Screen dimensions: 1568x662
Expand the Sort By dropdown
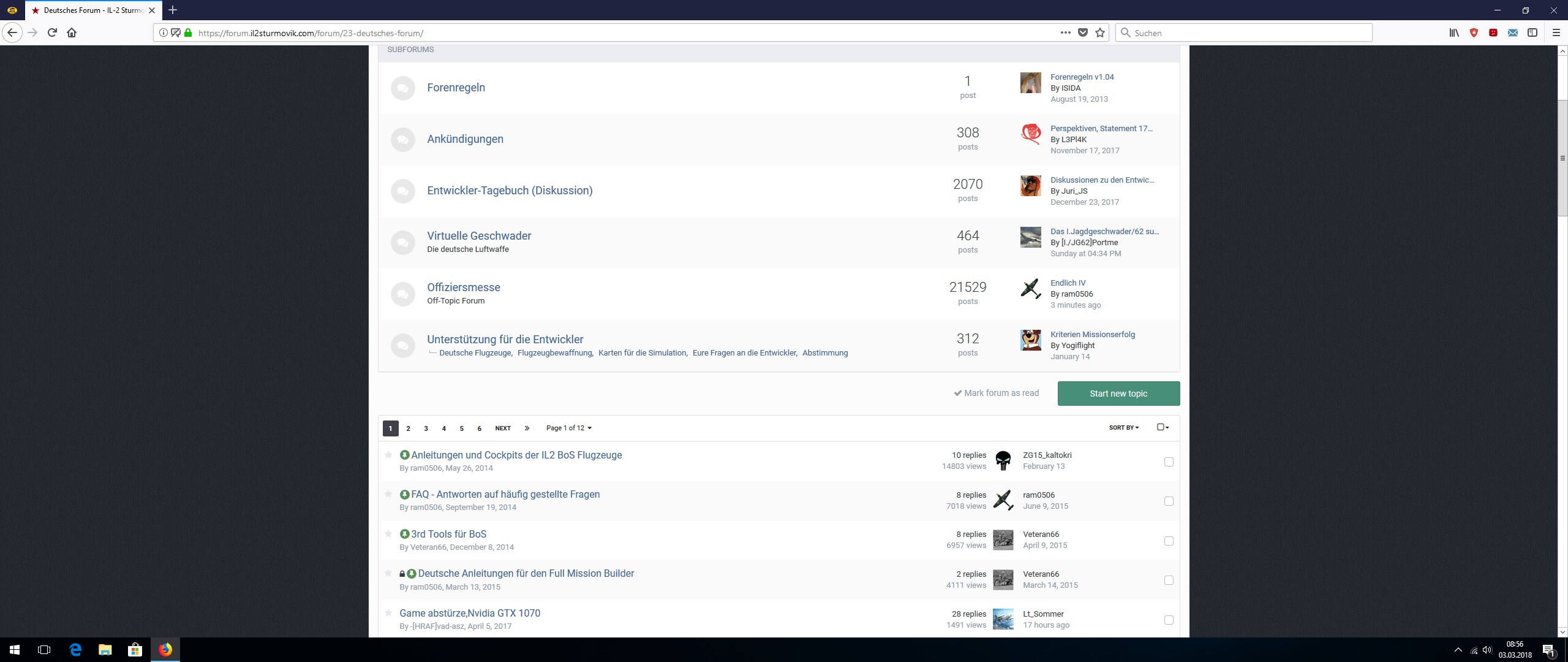click(1123, 427)
